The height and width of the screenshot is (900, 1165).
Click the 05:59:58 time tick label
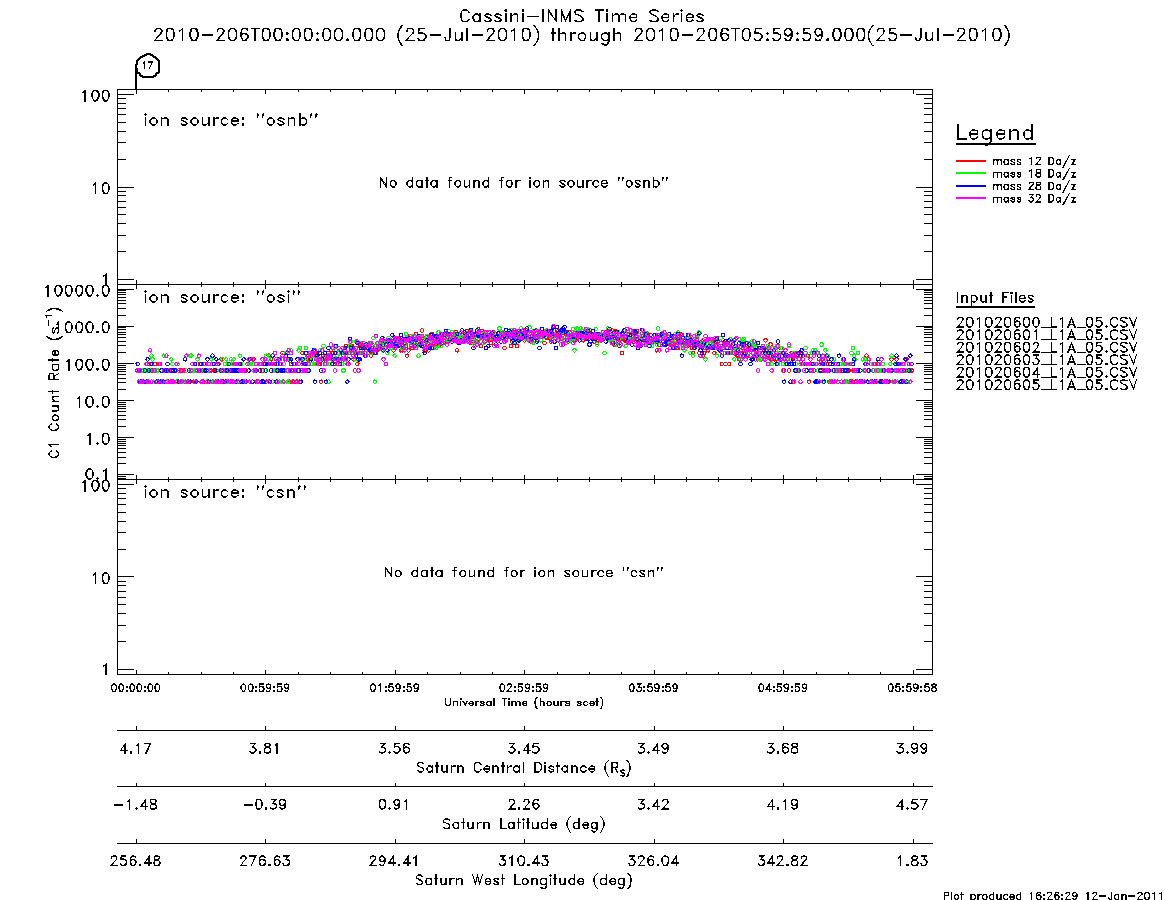[x=912, y=688]
